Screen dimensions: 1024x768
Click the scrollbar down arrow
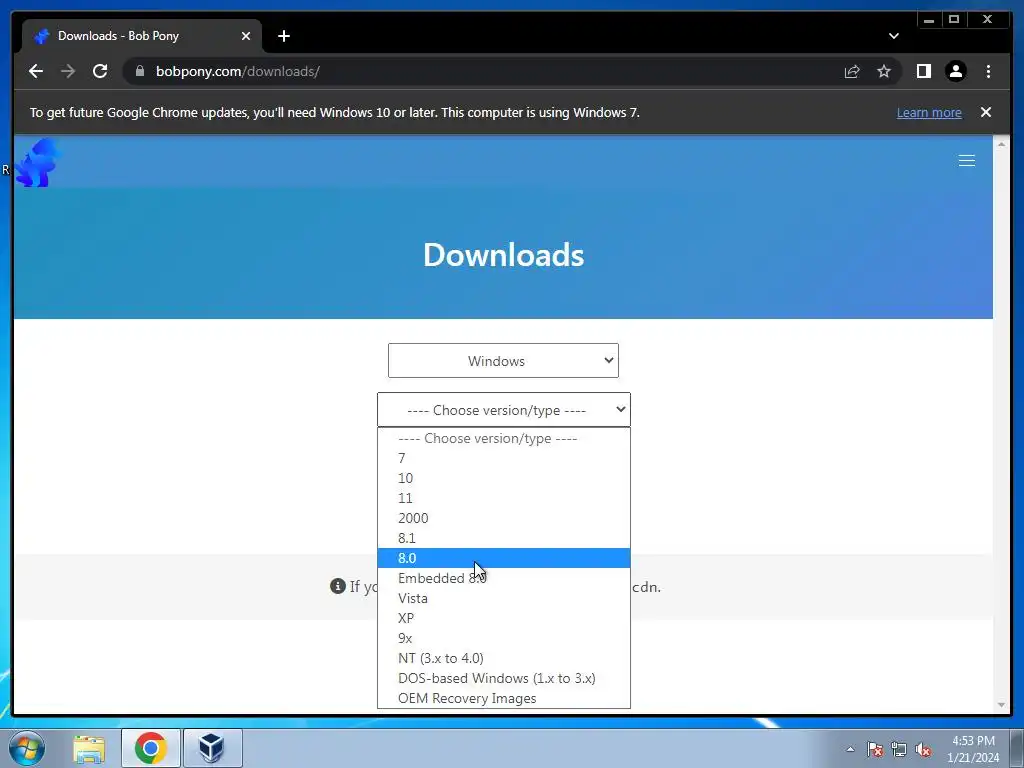click(x=1001, y=705)
